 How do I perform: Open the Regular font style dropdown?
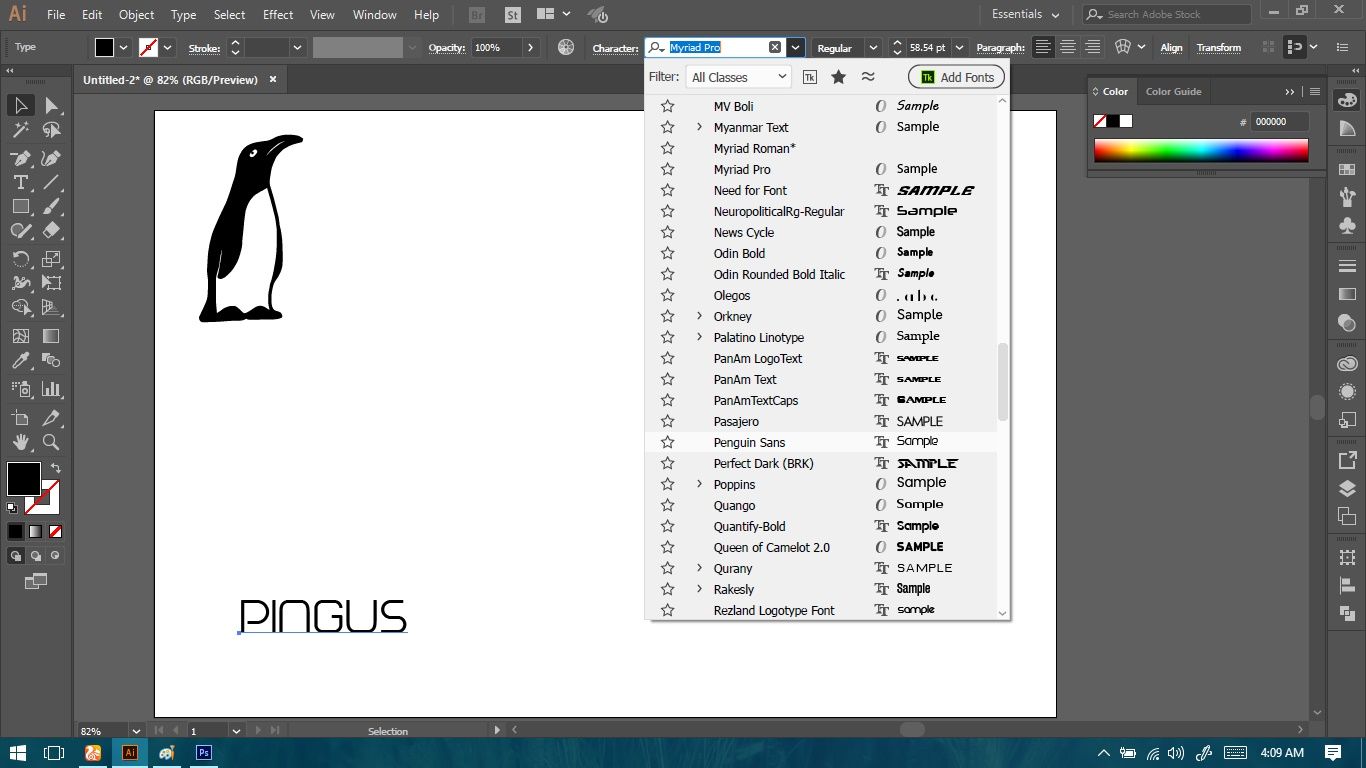872,47
